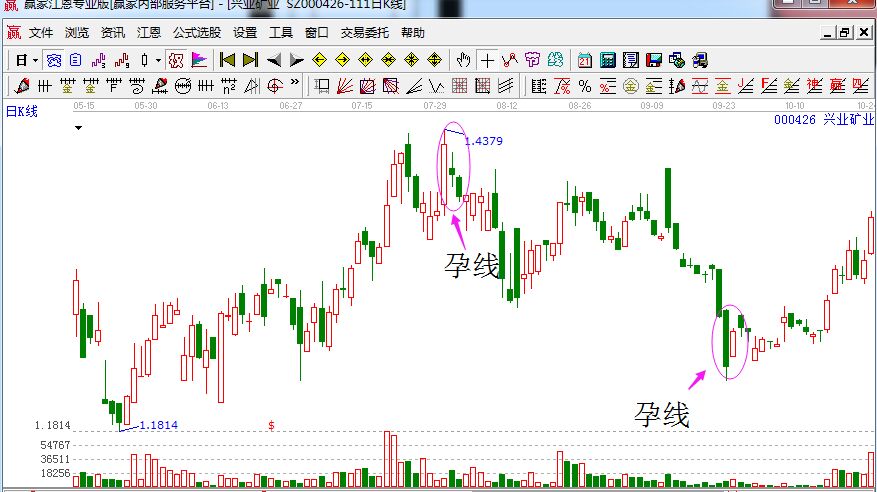Image resolution: width=877 pixels, height=492 pixels.
Task: Open the 江恩 menu
Action: (148, 32)
